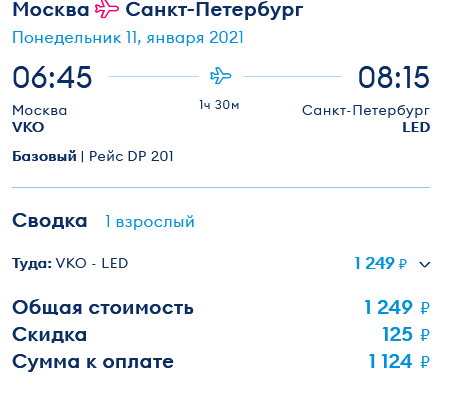This screenshot has height=415, width=466.
Task: Click the Санкт-Петербург arrival city label
Action: point(366,111)
